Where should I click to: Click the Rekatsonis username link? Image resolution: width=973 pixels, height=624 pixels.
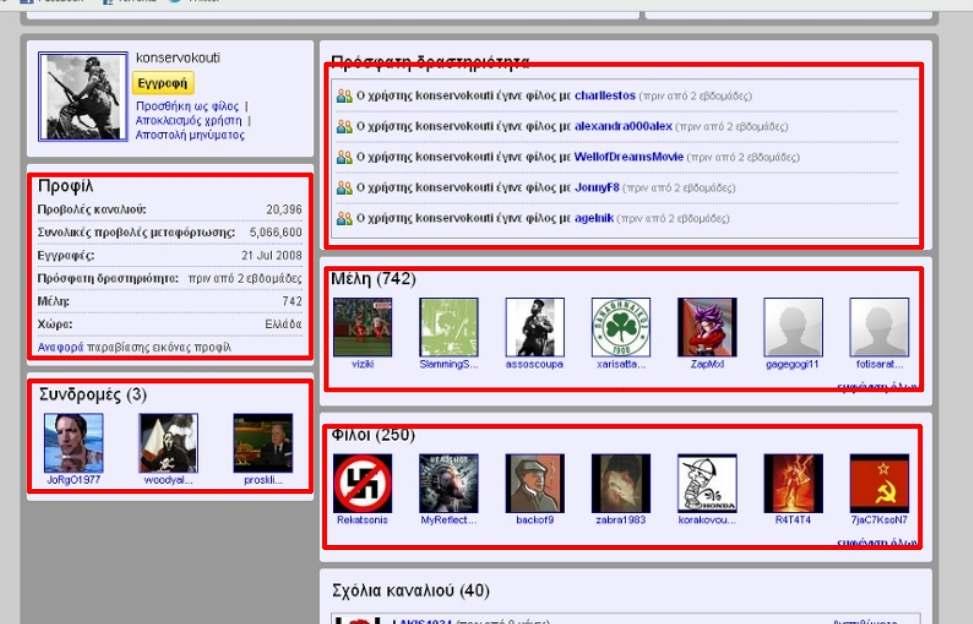362,520
